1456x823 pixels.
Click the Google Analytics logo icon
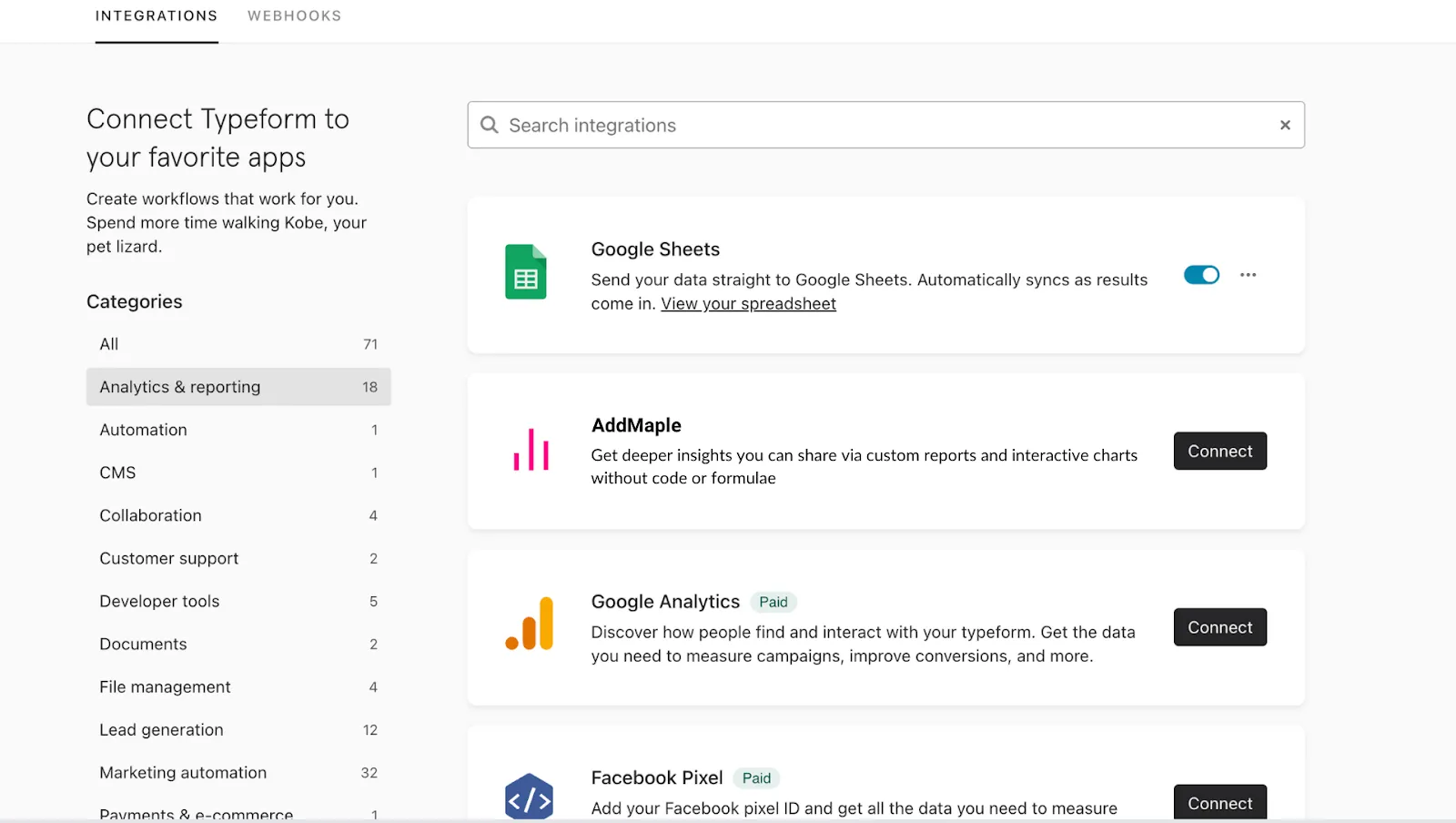(530, 624)
